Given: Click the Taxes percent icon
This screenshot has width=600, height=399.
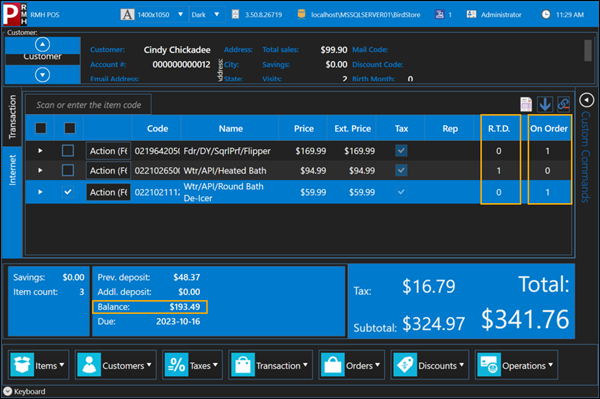Looking at the screenshot, I should tap(176, 365).
